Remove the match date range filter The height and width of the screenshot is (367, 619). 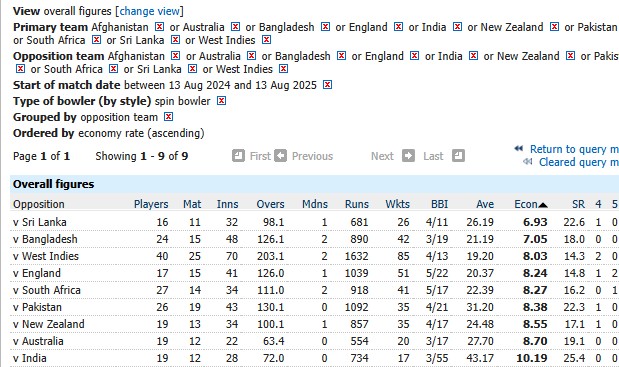pyautogui.click(x=327, y=84)
